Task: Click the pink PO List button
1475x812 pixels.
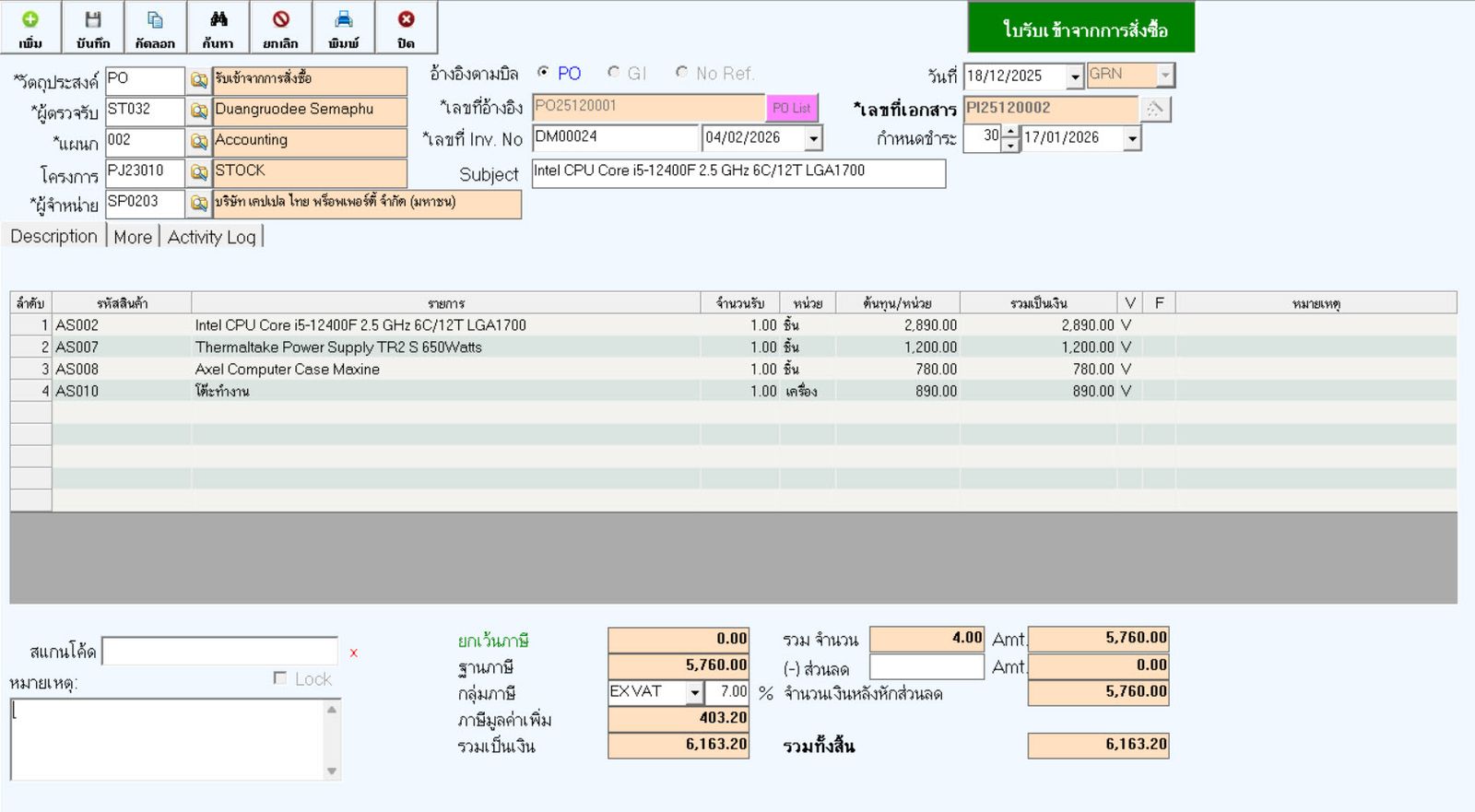Action: (x=791, y=108)
